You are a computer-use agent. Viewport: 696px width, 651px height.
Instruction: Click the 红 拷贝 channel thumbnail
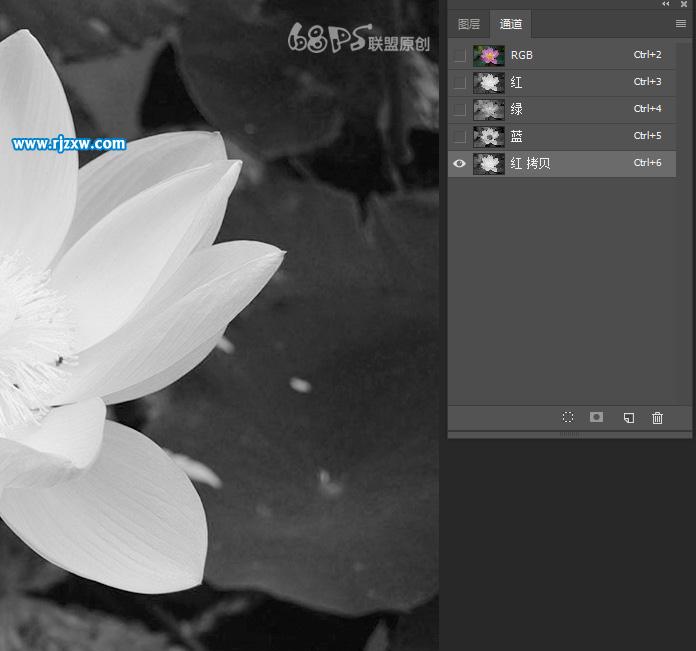488,164
